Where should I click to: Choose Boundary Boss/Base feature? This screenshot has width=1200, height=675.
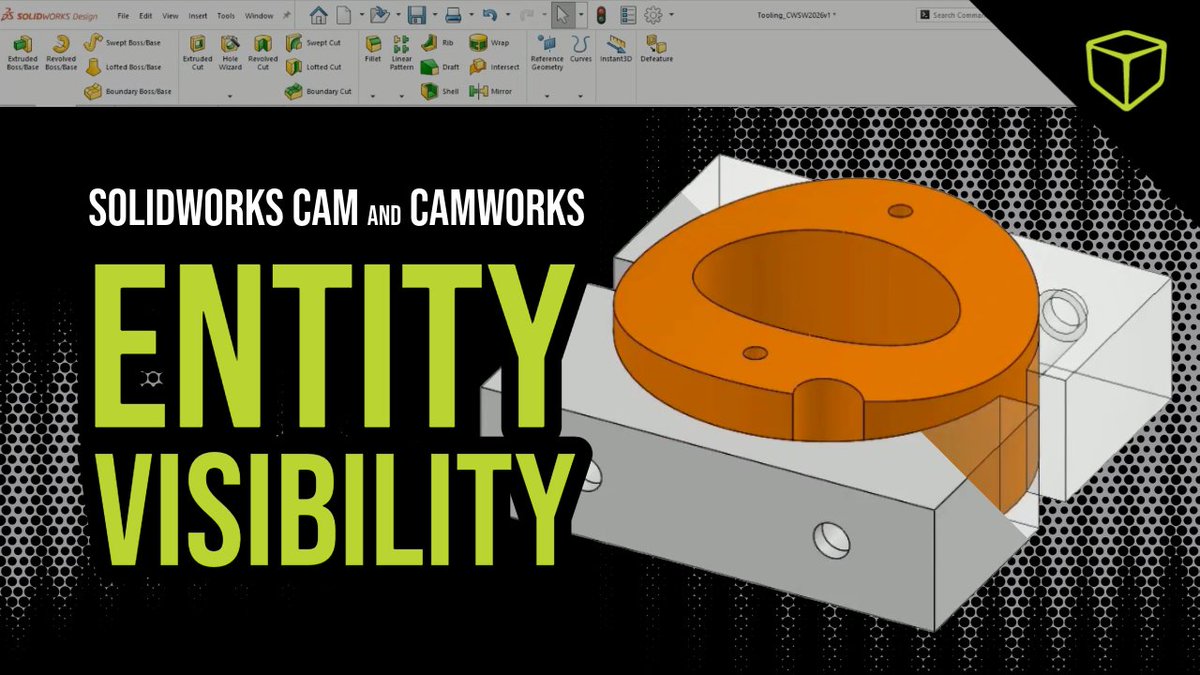pos(127,91)
